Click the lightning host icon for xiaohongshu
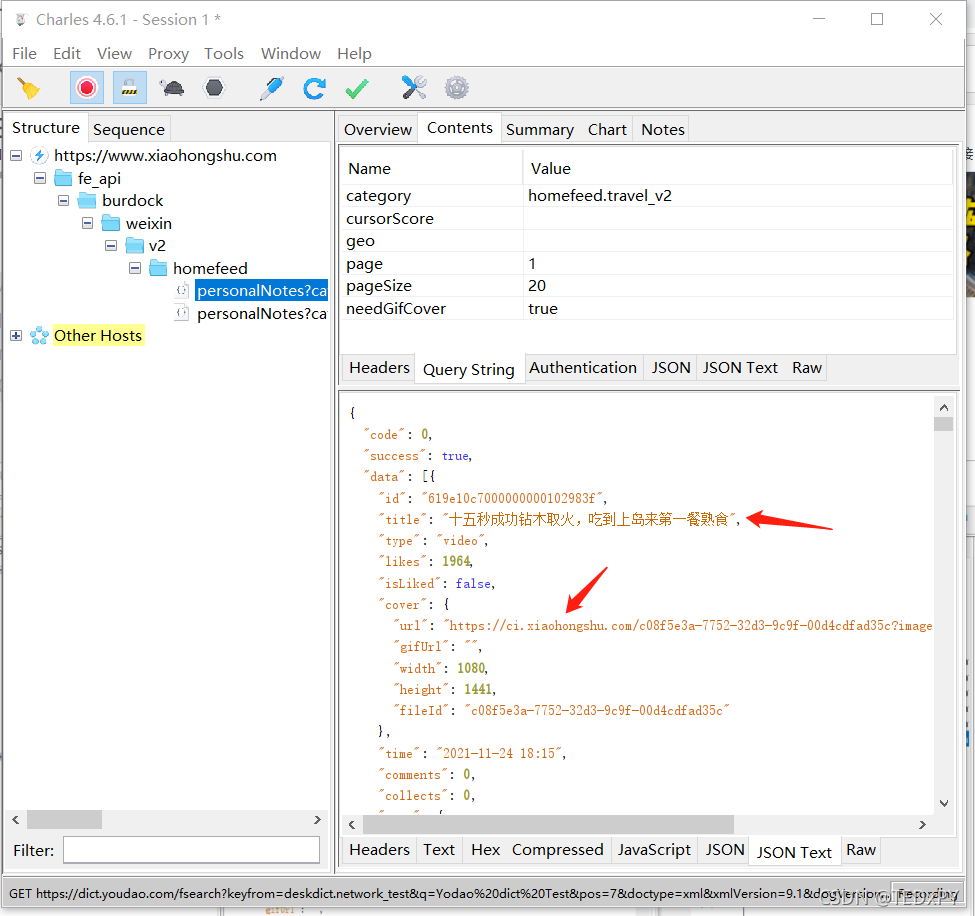 point(39,155)
